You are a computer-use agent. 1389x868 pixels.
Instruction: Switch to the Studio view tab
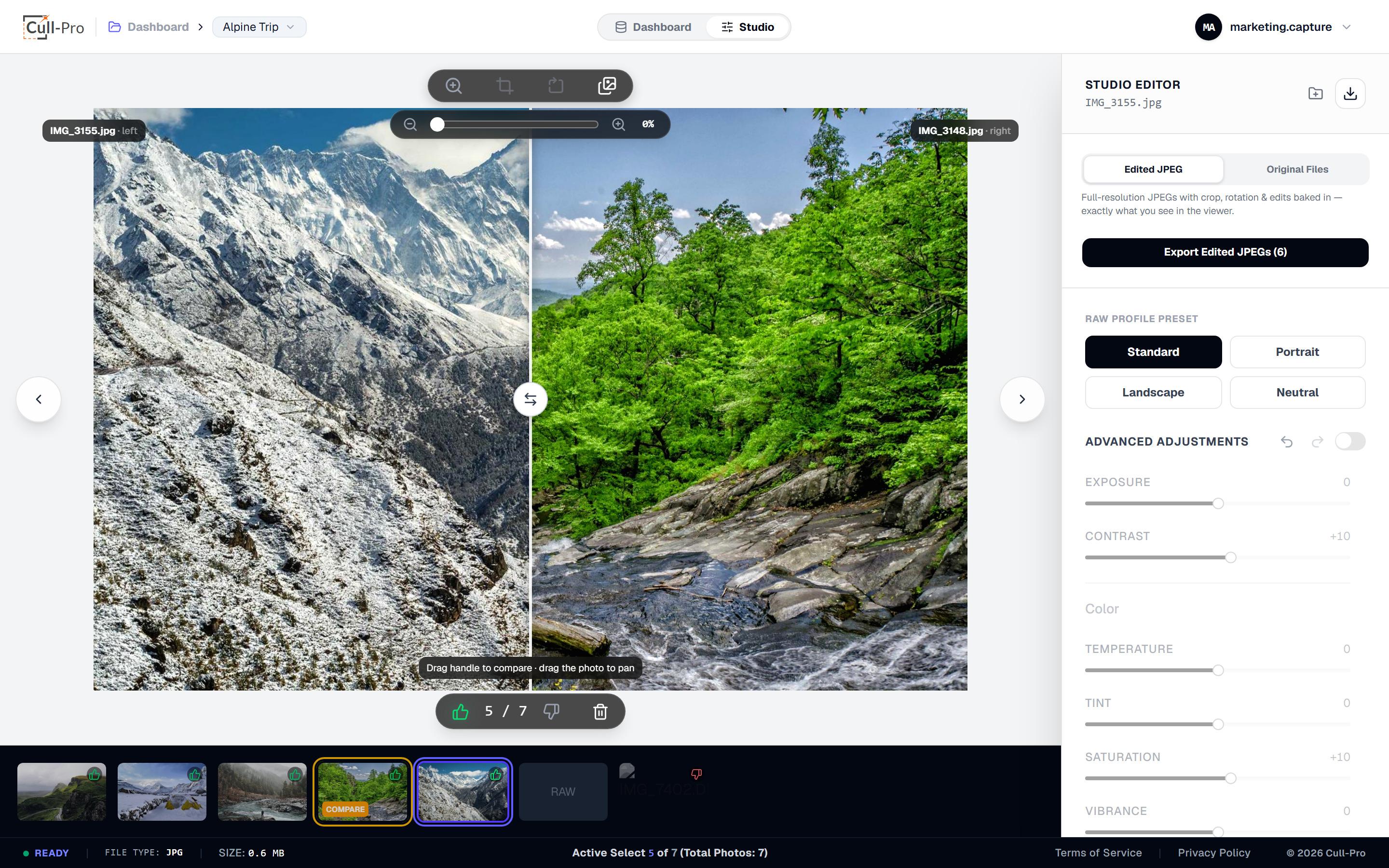tap(747, 27)
